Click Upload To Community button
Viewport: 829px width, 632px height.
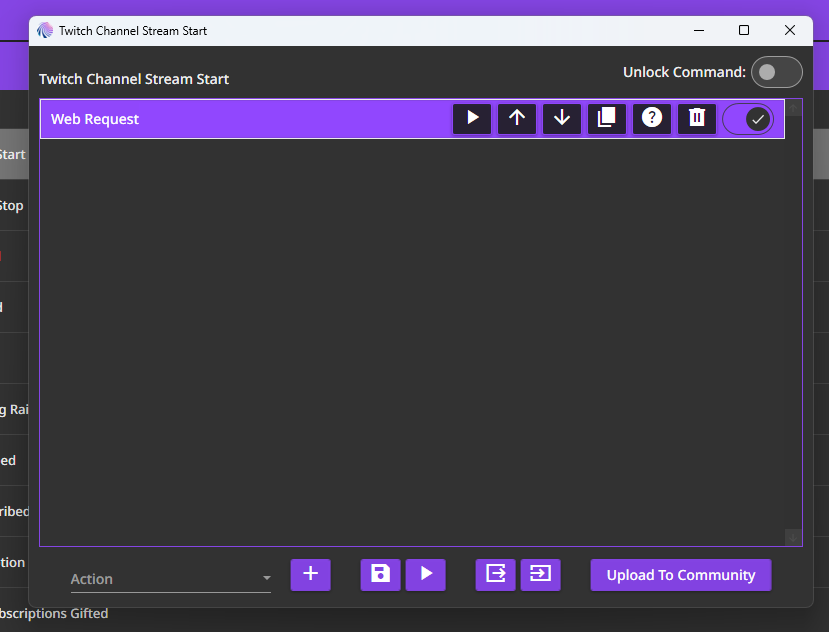pyautogui.click(x=681, y=575)
